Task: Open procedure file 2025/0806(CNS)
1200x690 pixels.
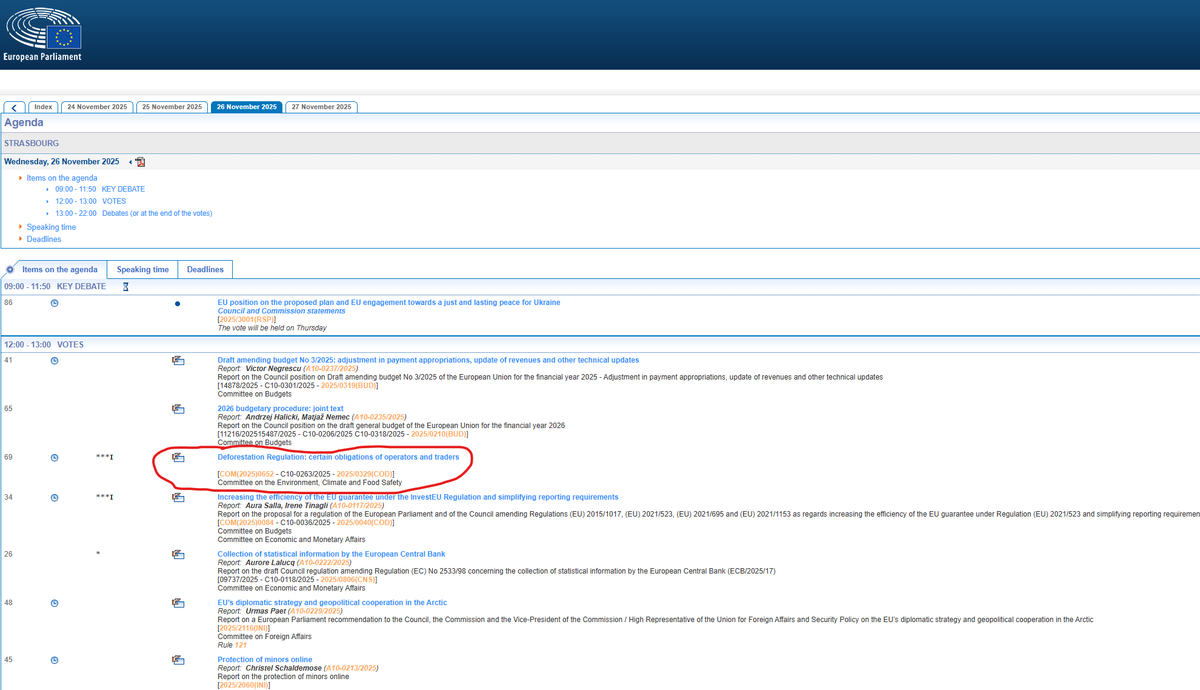Action: click(x=346, y=579)
